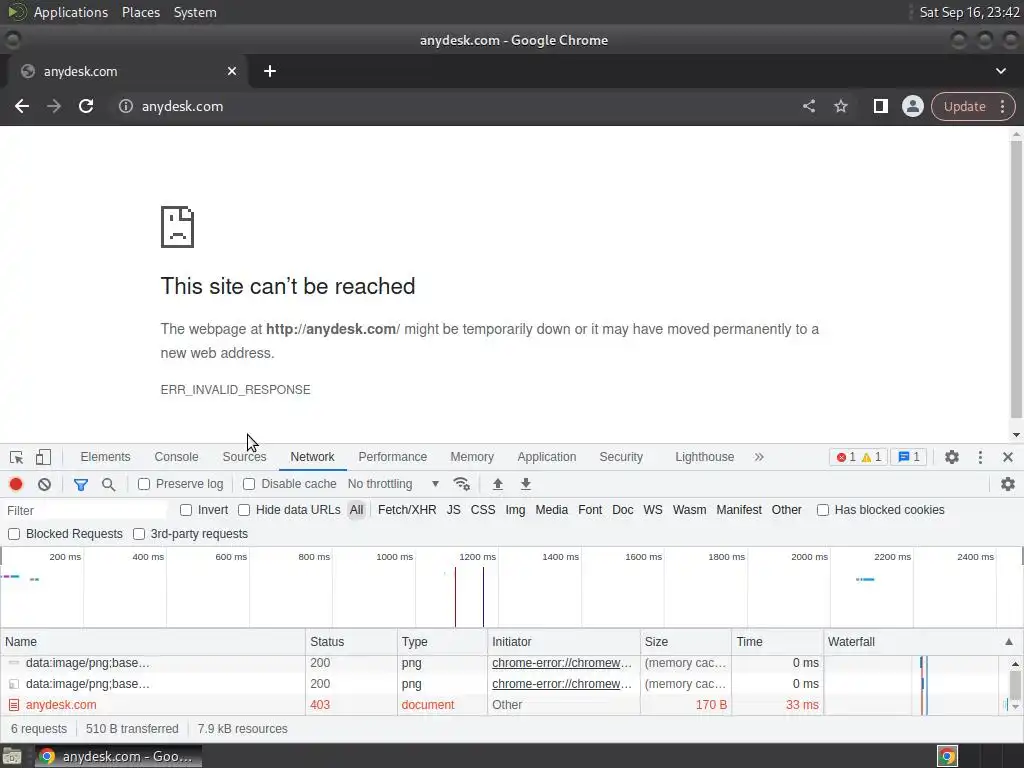The image size is (1024, 768).
Task: Open the No throttling dropdown
Action: (393, 484)
